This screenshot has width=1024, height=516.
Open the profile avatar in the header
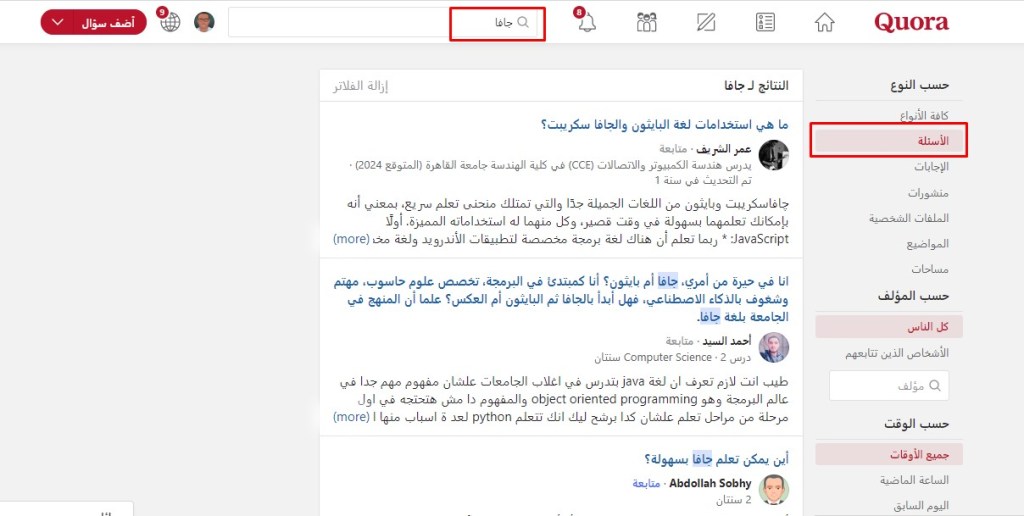[x=204, y=22]
